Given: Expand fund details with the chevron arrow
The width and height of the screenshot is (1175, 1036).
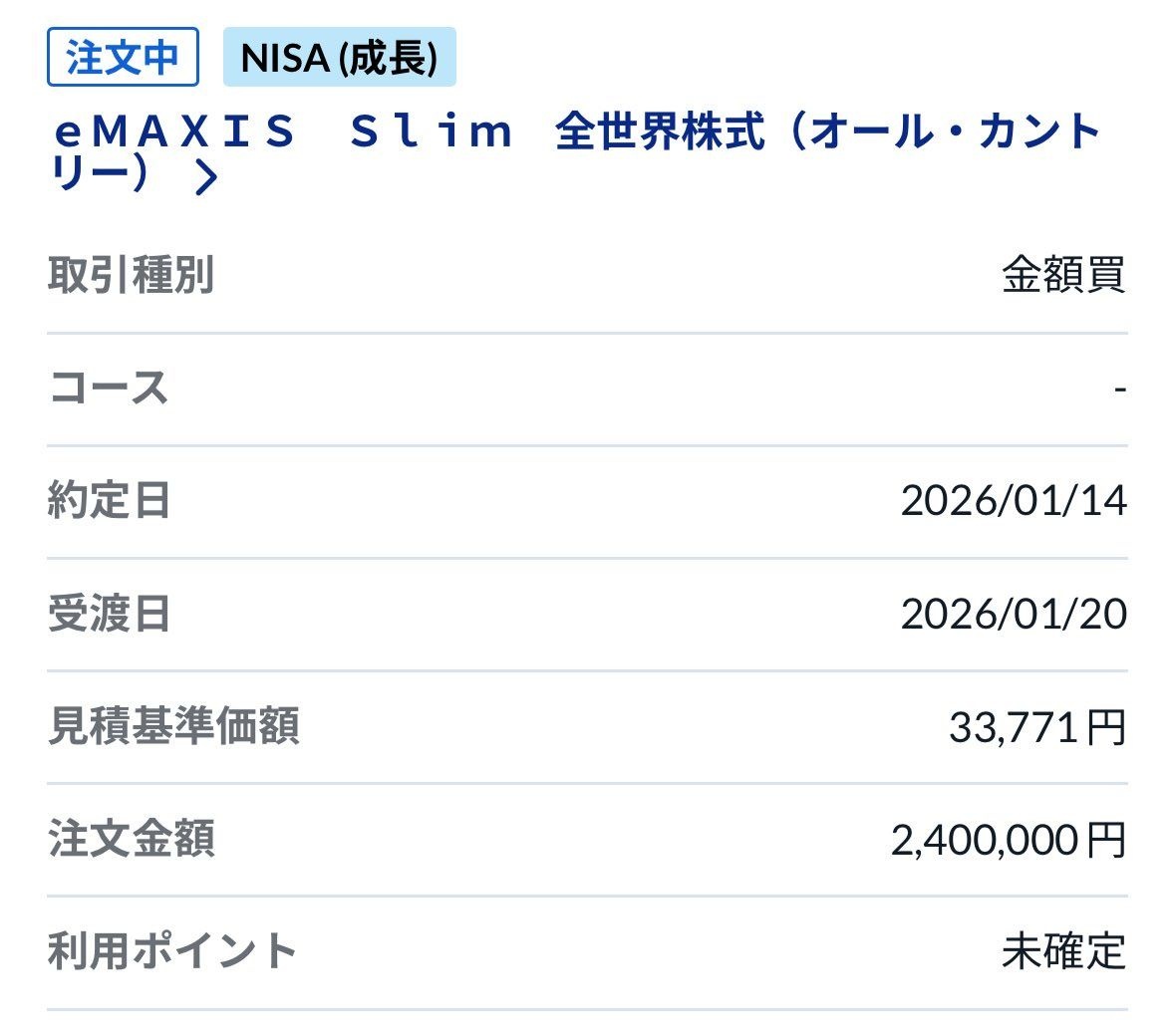Looking at the screenshot, I should click(206, 177).
